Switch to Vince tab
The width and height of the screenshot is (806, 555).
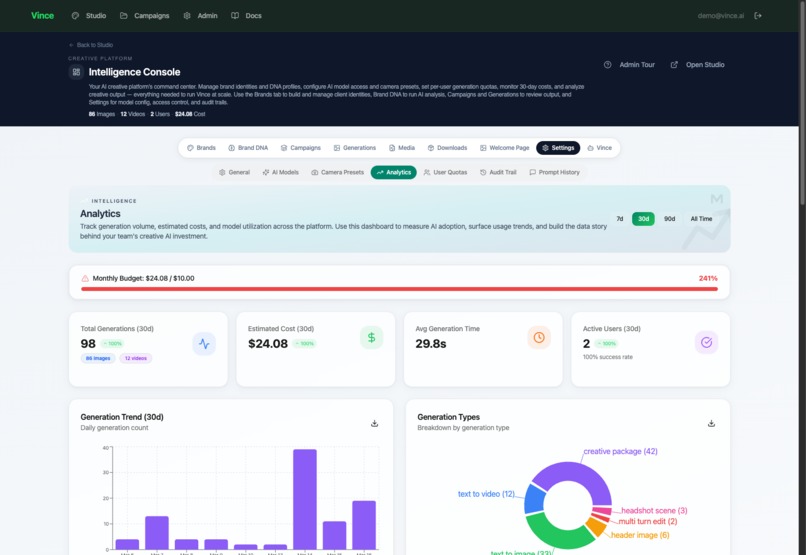point(599,148)
